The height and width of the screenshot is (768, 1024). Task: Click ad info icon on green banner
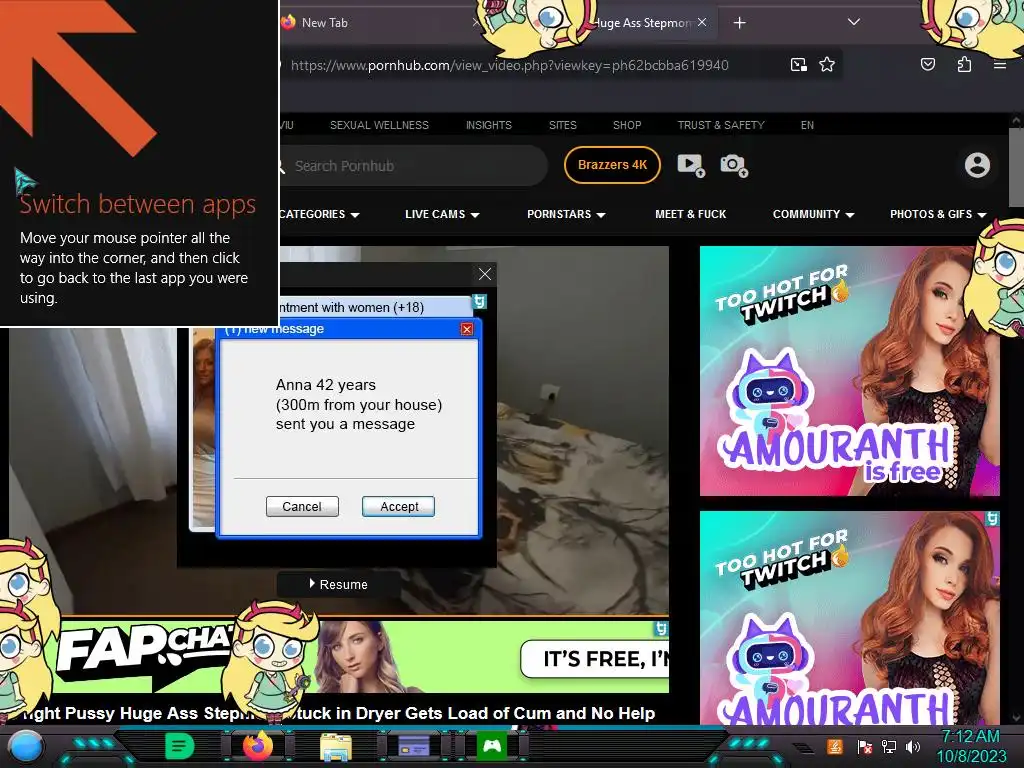661,628
